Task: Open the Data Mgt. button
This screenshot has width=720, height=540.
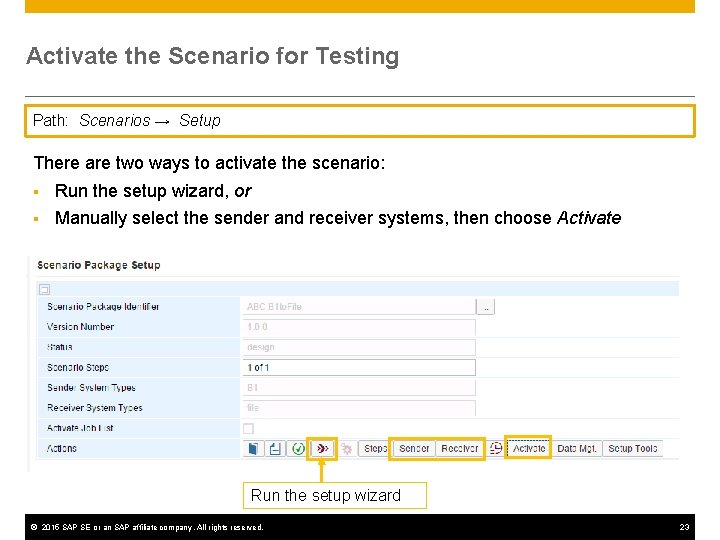Action: [x=577, y=448]
